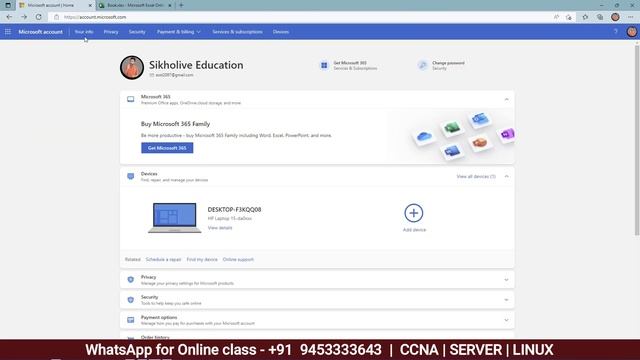The width and height of the screenshot is (640, 360).
Task: Open Services & subscriptions menu item
Action: pyautogui.click(x=237, y=31)
